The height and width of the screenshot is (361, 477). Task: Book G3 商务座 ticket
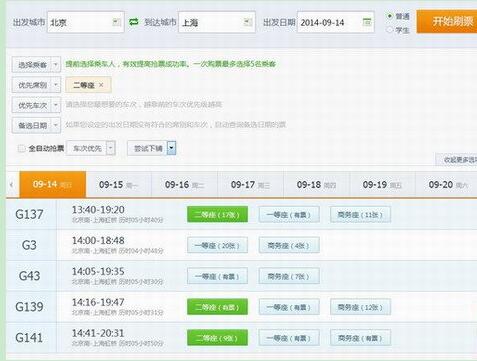tap(289, 245)
